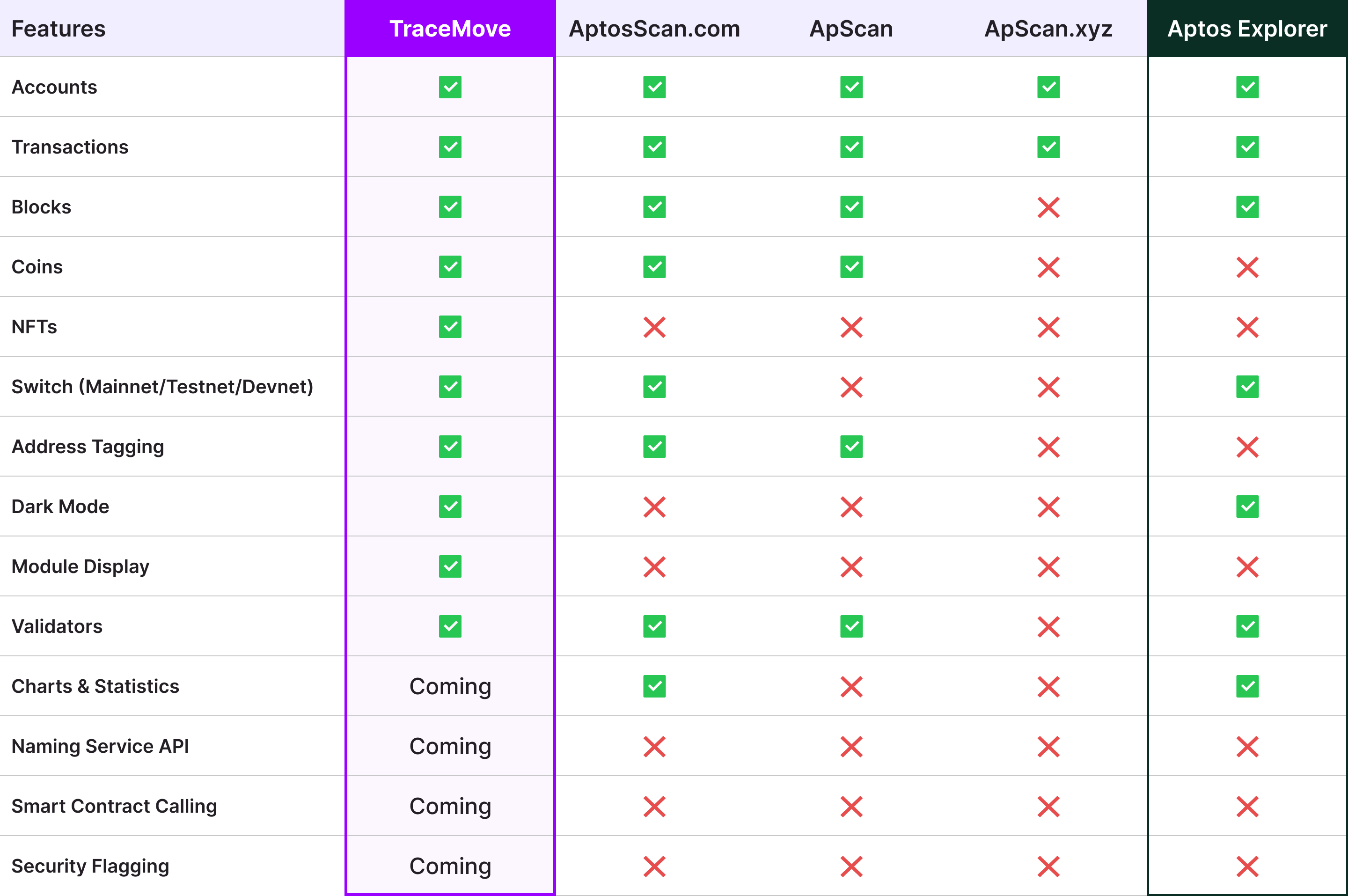Click Aptos Explorer red X for Security Flagging

click(x=1247, y=867)
